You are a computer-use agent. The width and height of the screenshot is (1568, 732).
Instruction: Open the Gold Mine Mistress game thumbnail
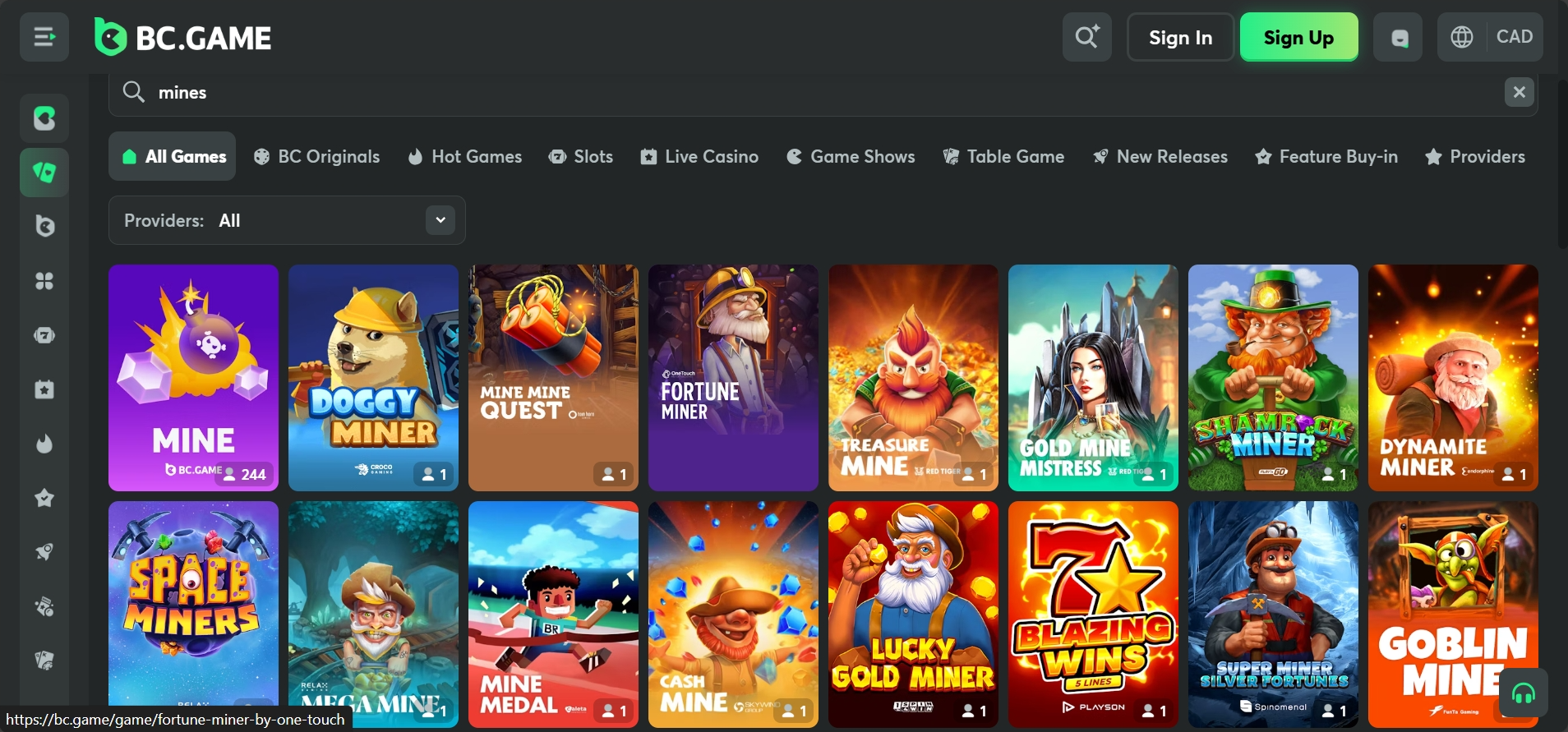pos(1093,378)
